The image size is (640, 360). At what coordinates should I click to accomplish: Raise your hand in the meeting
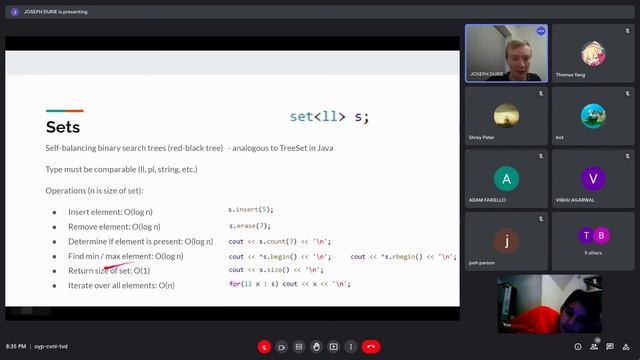pos(316,347)
